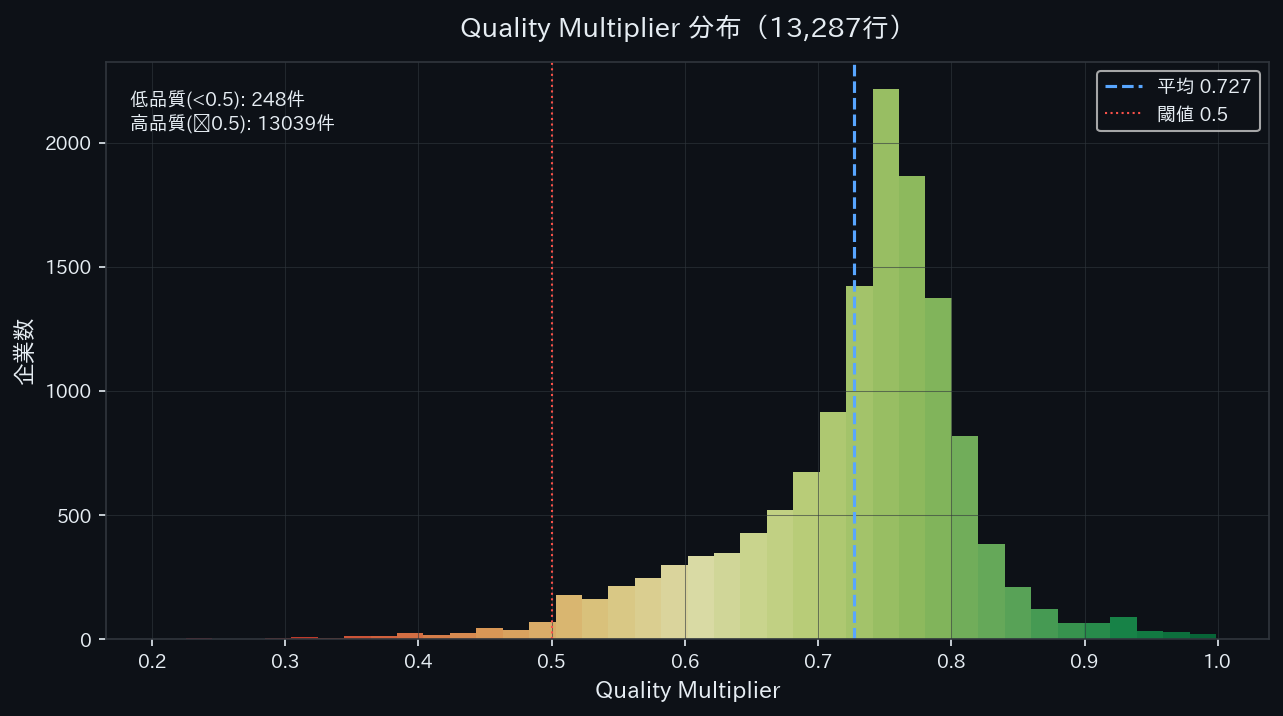Screen dimensions: 1283x716
Task: Click the blue dashed line sample in the legend
Action: point(1125,87)
